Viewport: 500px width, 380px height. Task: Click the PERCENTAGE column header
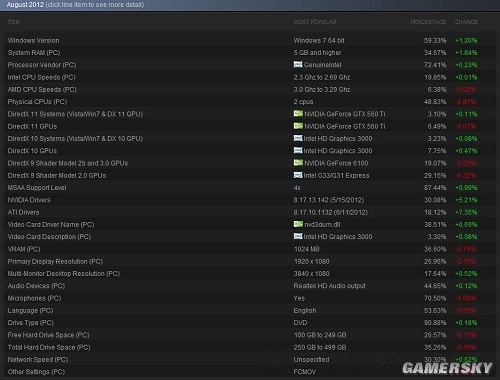click(x=428, y=22)
